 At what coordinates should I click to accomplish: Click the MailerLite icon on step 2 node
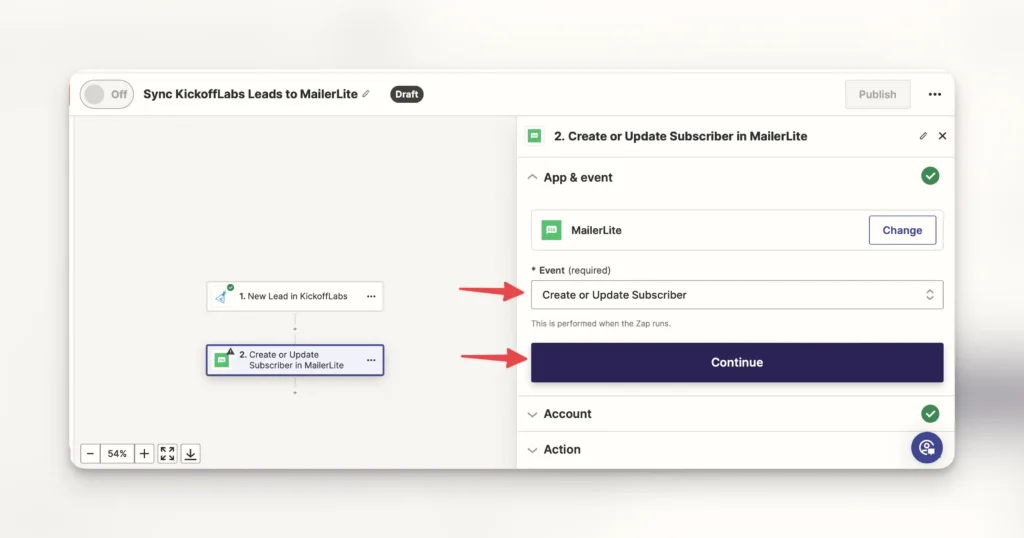click(222, 360)
